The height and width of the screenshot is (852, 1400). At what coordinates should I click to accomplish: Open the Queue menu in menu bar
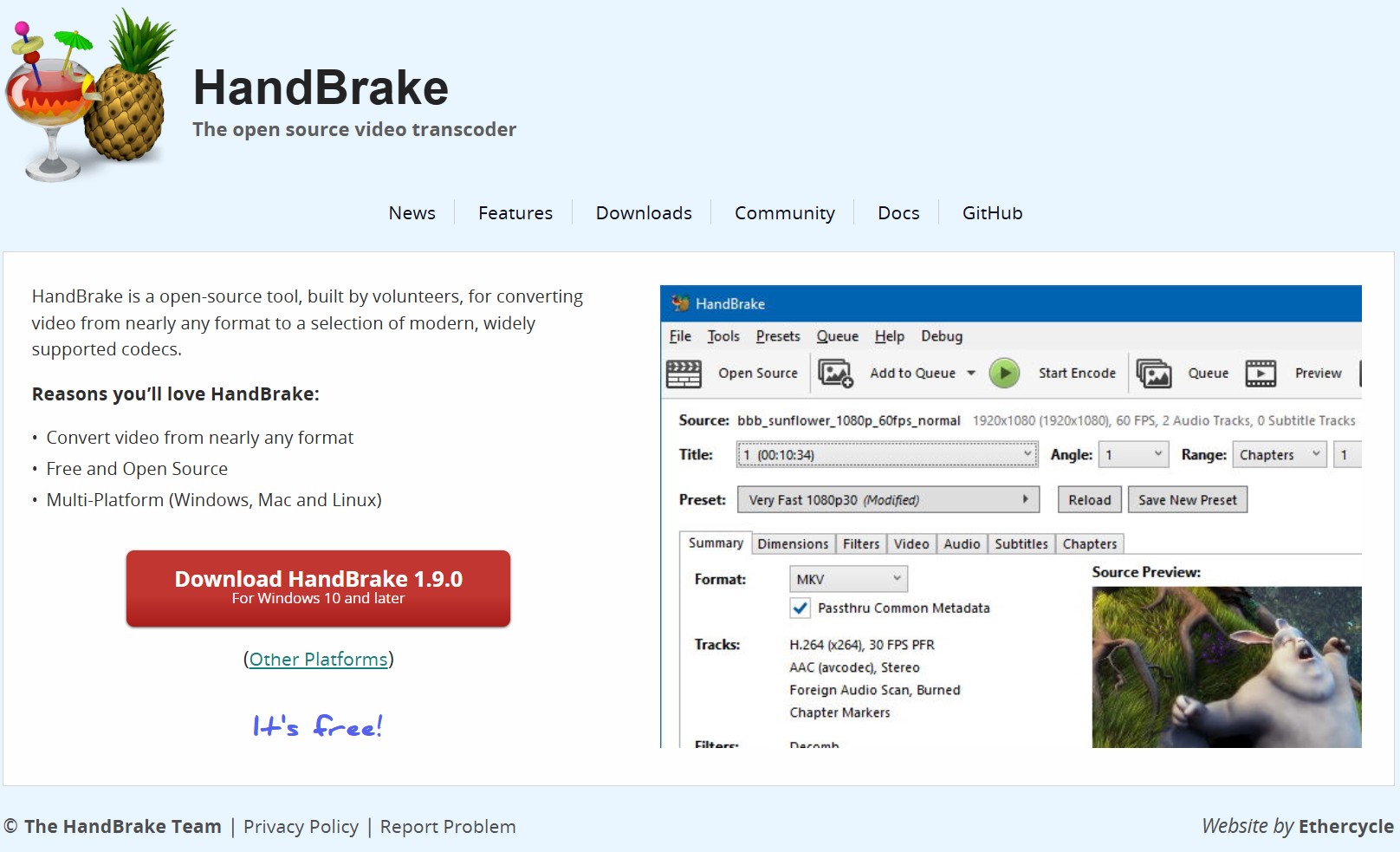pos(837,336)
